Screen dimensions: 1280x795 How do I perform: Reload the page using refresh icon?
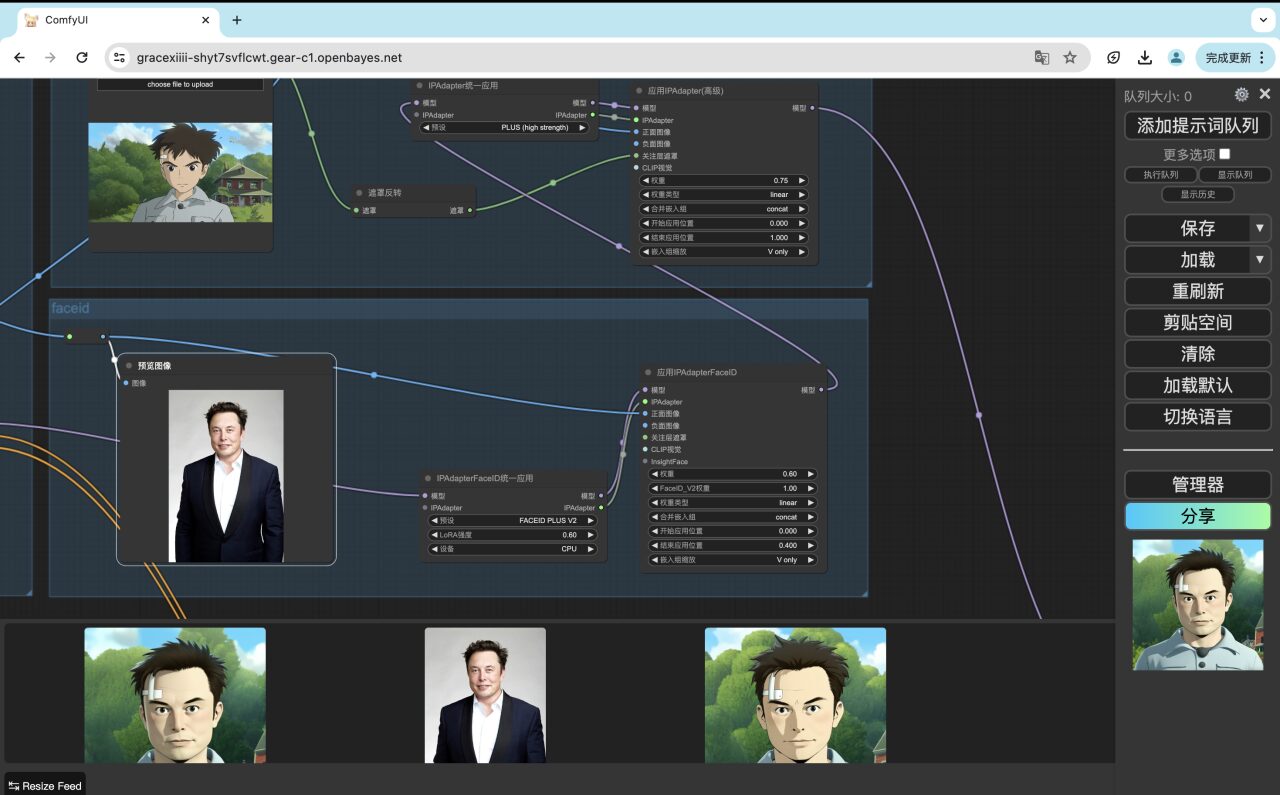coord(82,58)
